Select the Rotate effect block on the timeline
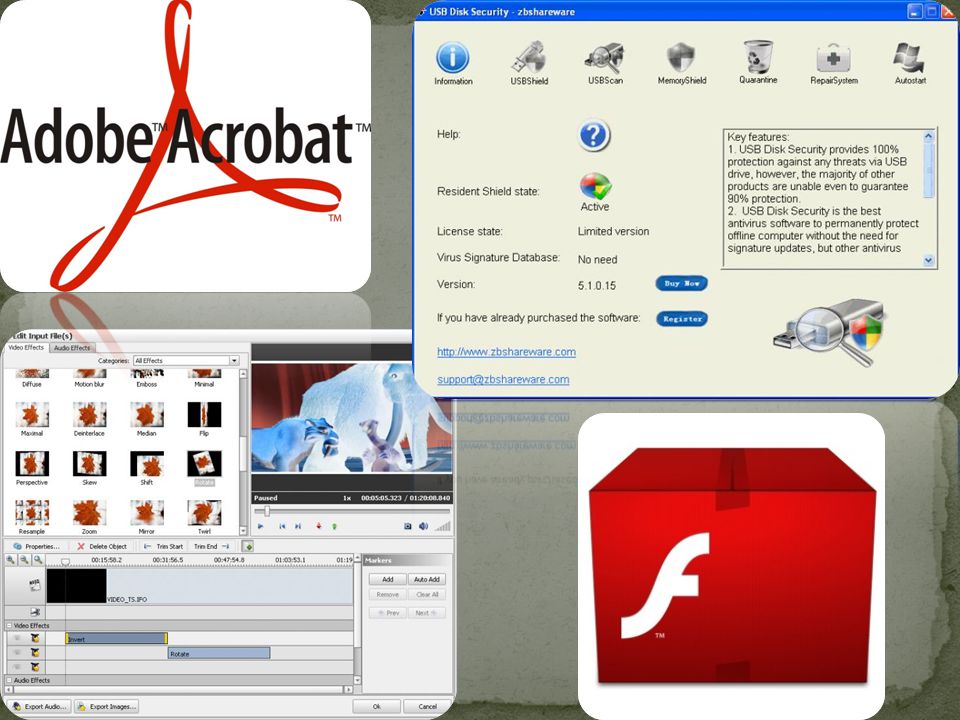The image size is (960, 720). (x=219, y=653)
